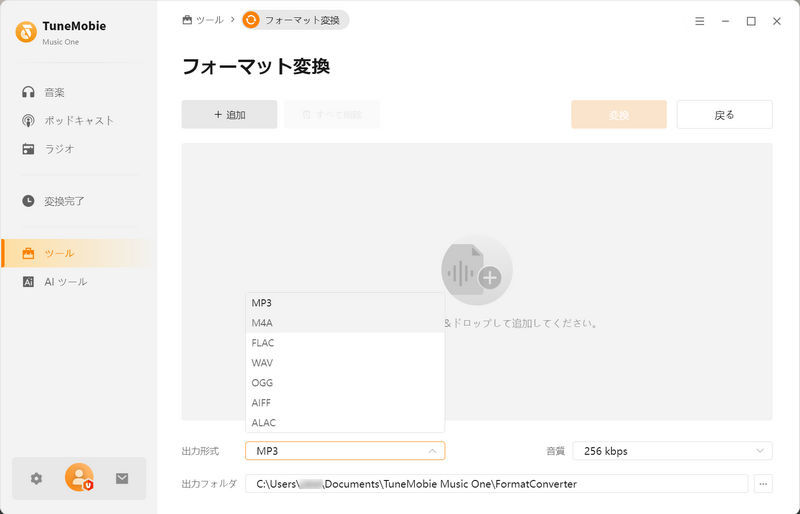
Task: Click the 出力フォルダ path field
Action: pos(496,483)
